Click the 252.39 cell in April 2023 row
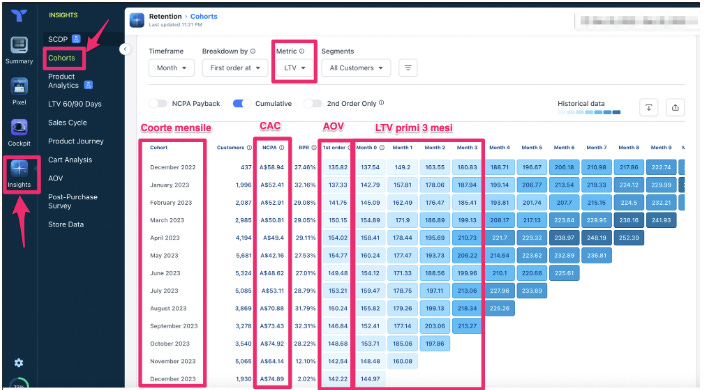The width and height of the screenshot is (704, 390). click(629, 237)
